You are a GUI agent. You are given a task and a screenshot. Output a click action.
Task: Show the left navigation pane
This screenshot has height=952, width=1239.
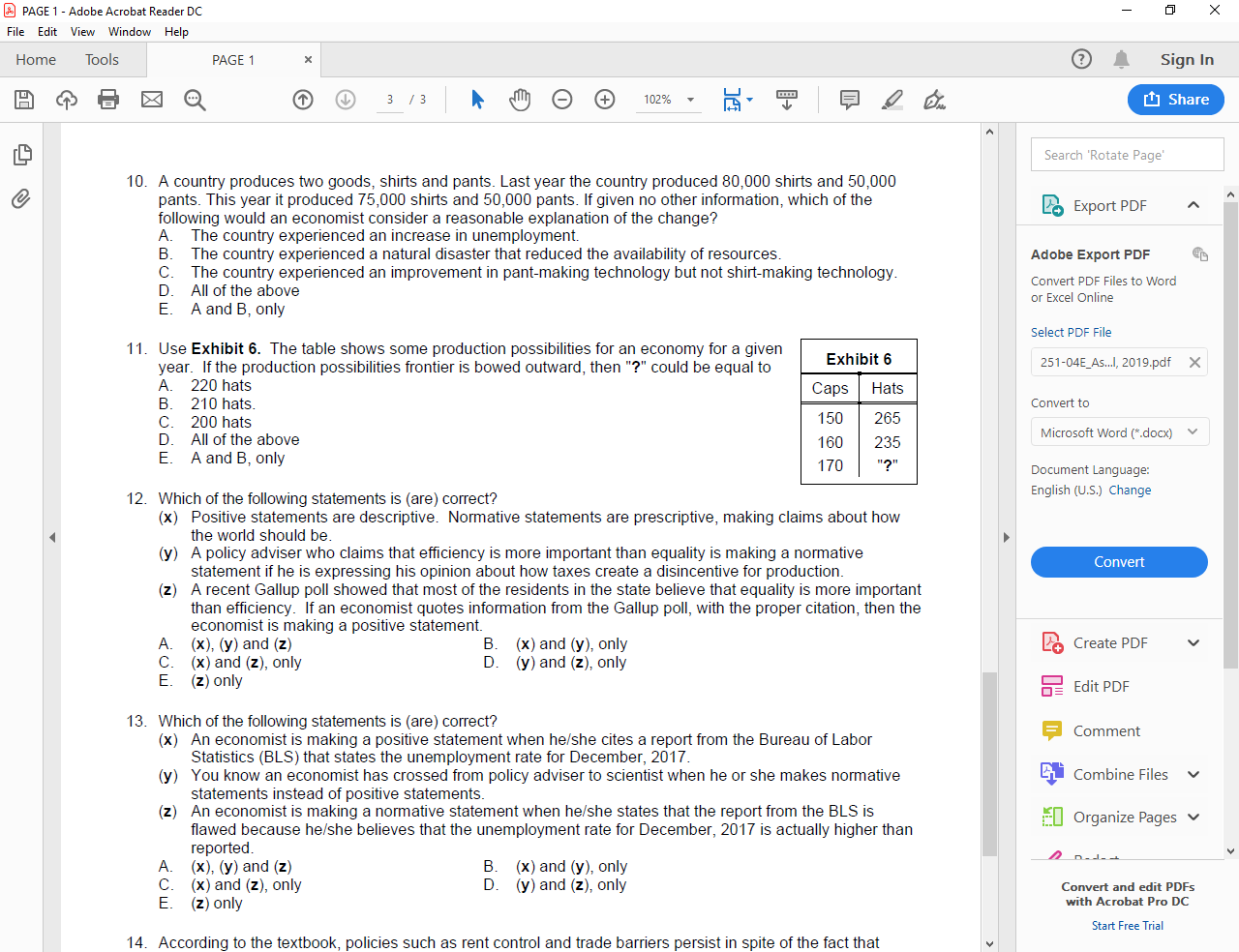click(53, 537)
